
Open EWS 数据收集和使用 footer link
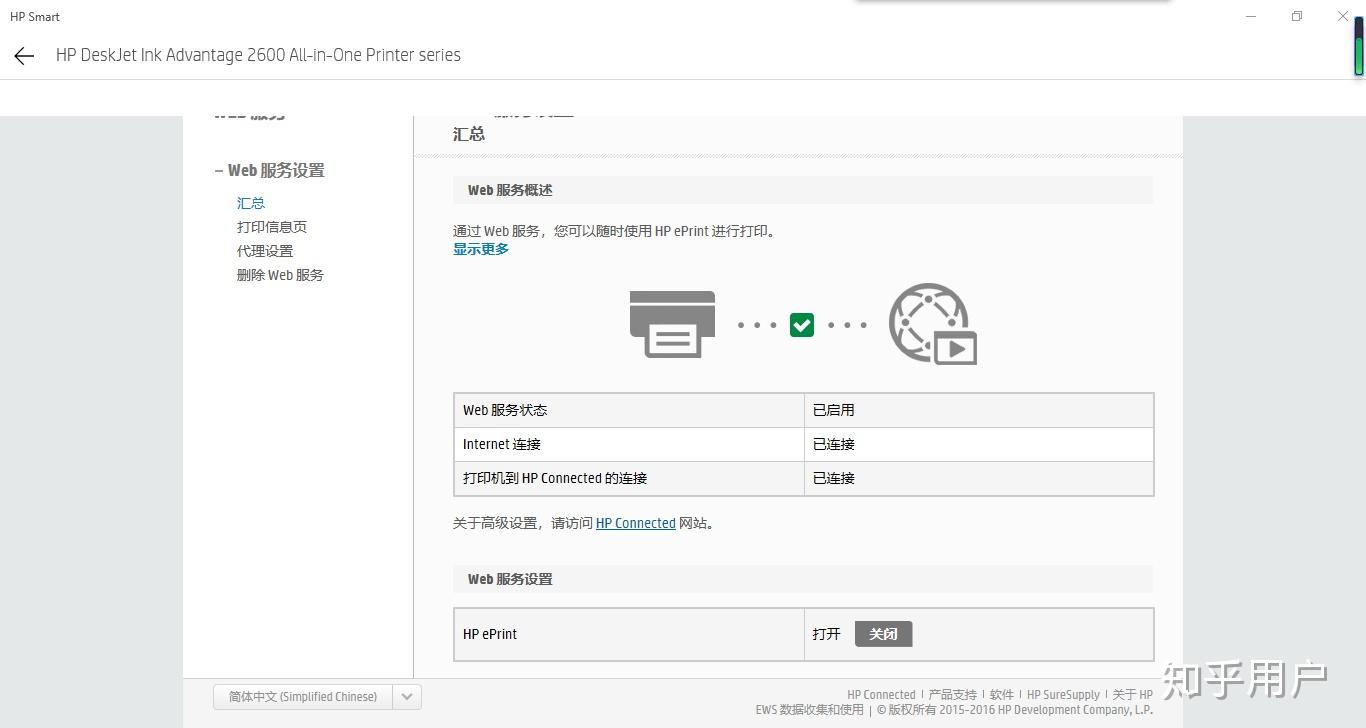click(x=809, y=710)
